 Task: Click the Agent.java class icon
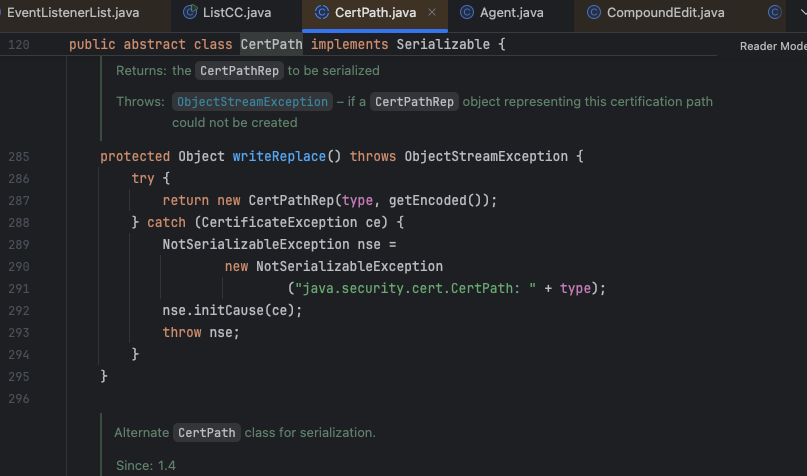[x=467, y=13]
